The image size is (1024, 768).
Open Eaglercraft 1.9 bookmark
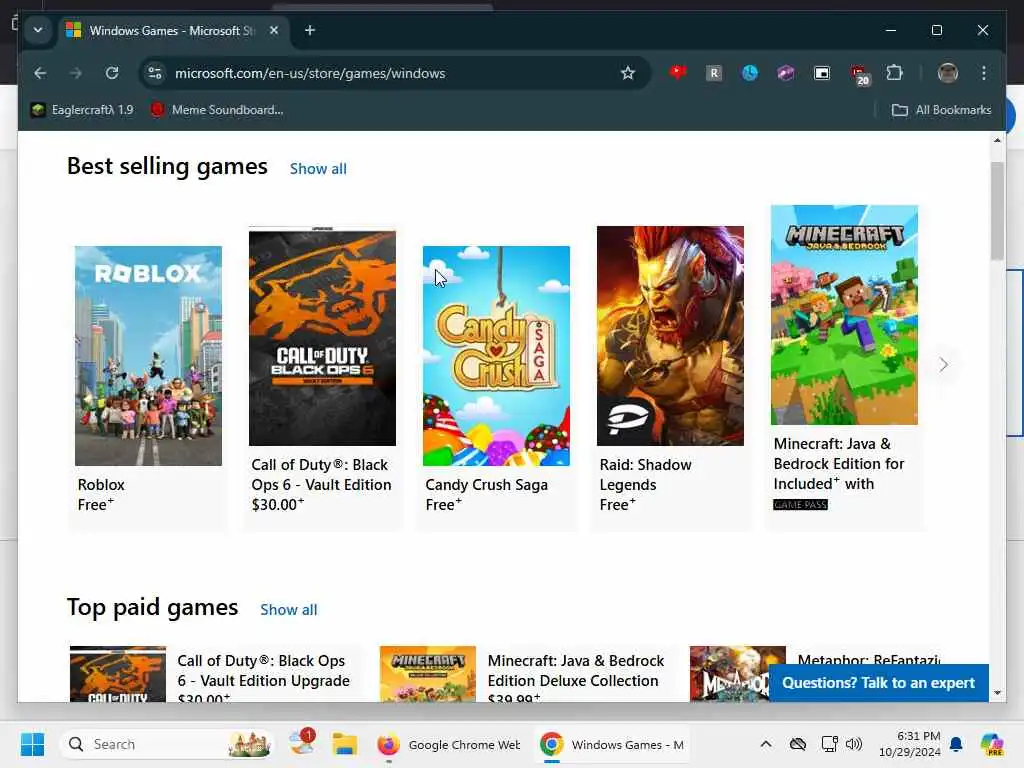pyautogui.click(x=82, y=110)
